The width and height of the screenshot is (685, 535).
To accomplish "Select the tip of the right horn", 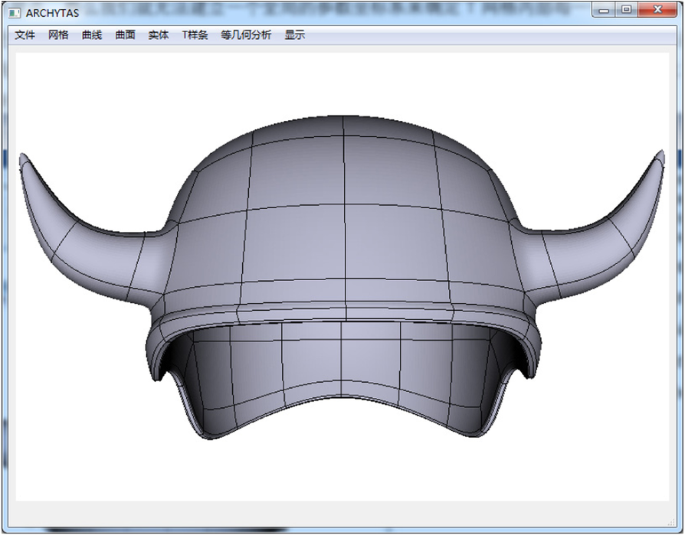I will coord(660,156).
